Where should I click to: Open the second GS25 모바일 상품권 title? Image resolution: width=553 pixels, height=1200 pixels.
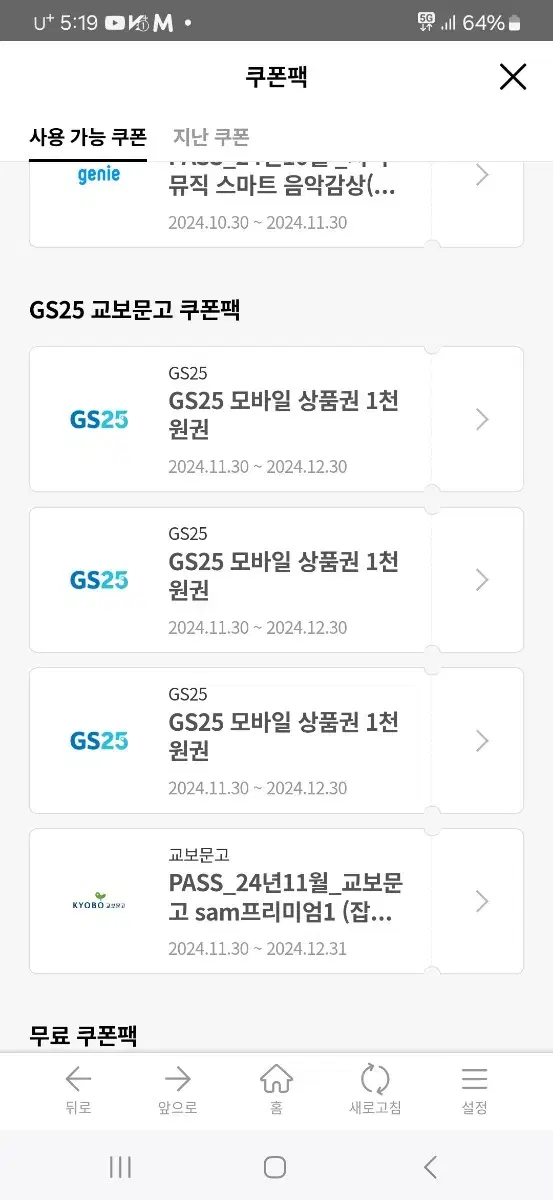tap(283, 576)
